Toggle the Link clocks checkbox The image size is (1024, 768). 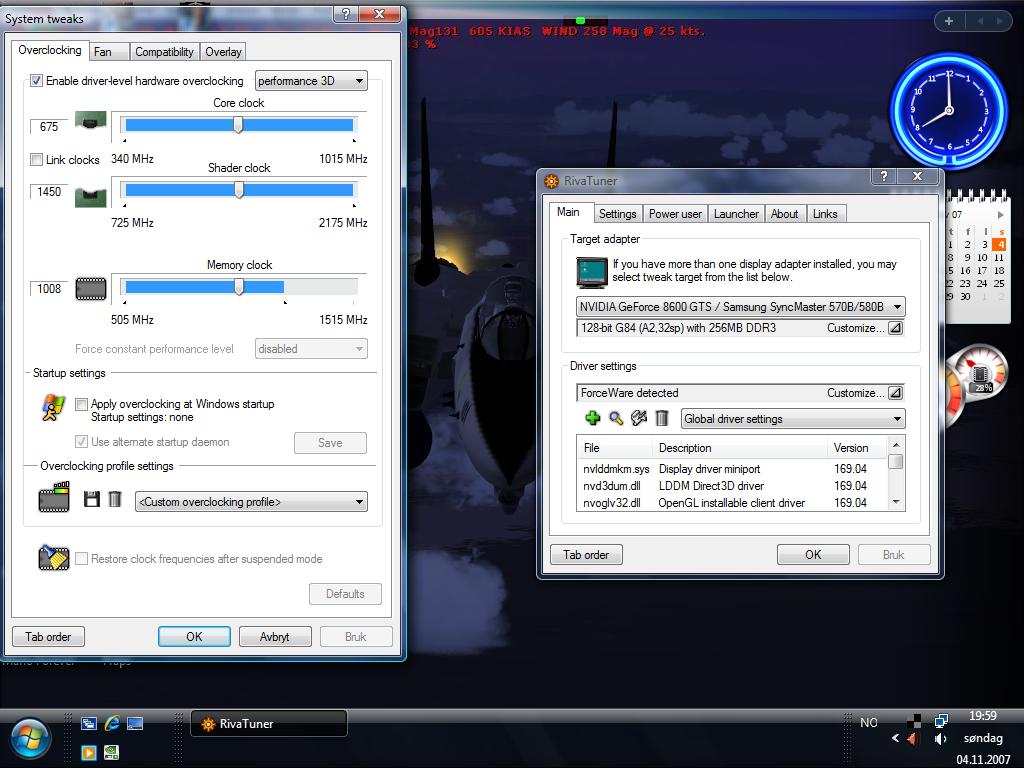(x=37, y=159)
